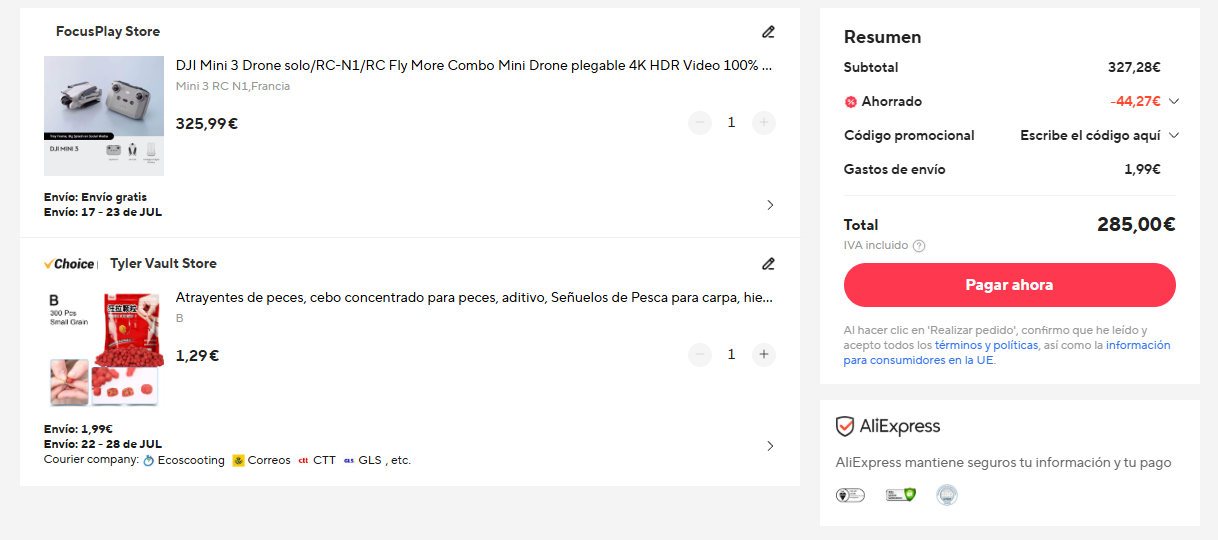The image size is (1218, 540).
Task: Decrease quantity of DJI Mini 3 drone
Action: pyautogui.click(x=700, y=123)
